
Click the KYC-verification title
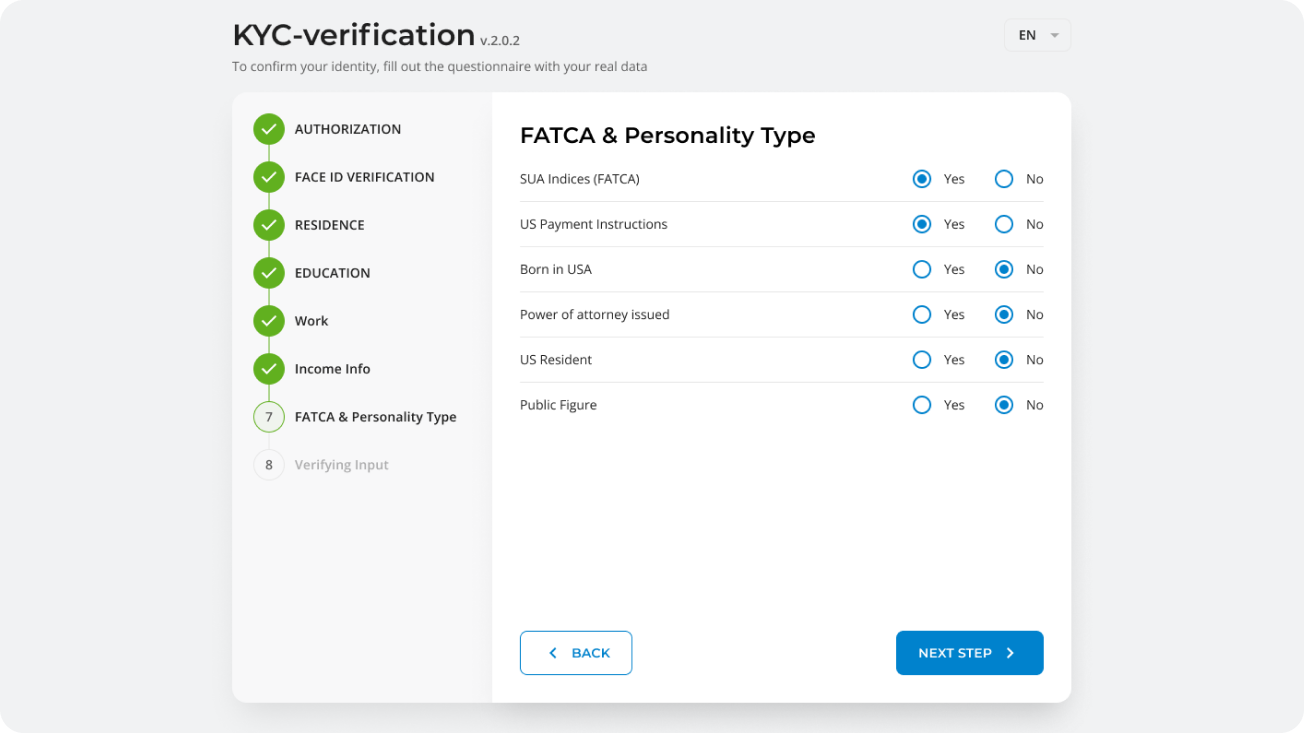pyautogui.click(x=353, y=35)
